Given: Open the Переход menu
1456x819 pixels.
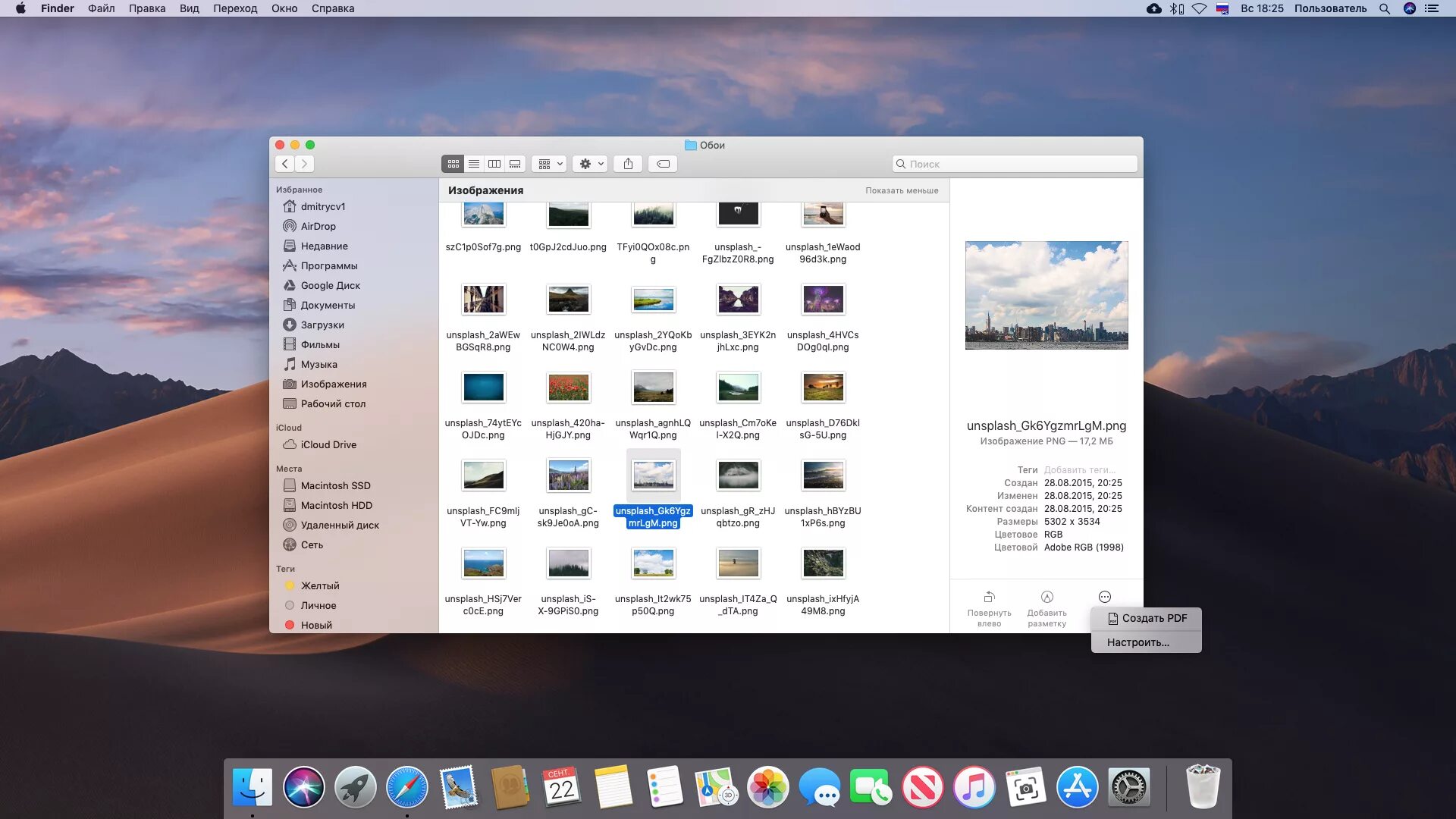Looking at the screenshot, I should (235, 8).
